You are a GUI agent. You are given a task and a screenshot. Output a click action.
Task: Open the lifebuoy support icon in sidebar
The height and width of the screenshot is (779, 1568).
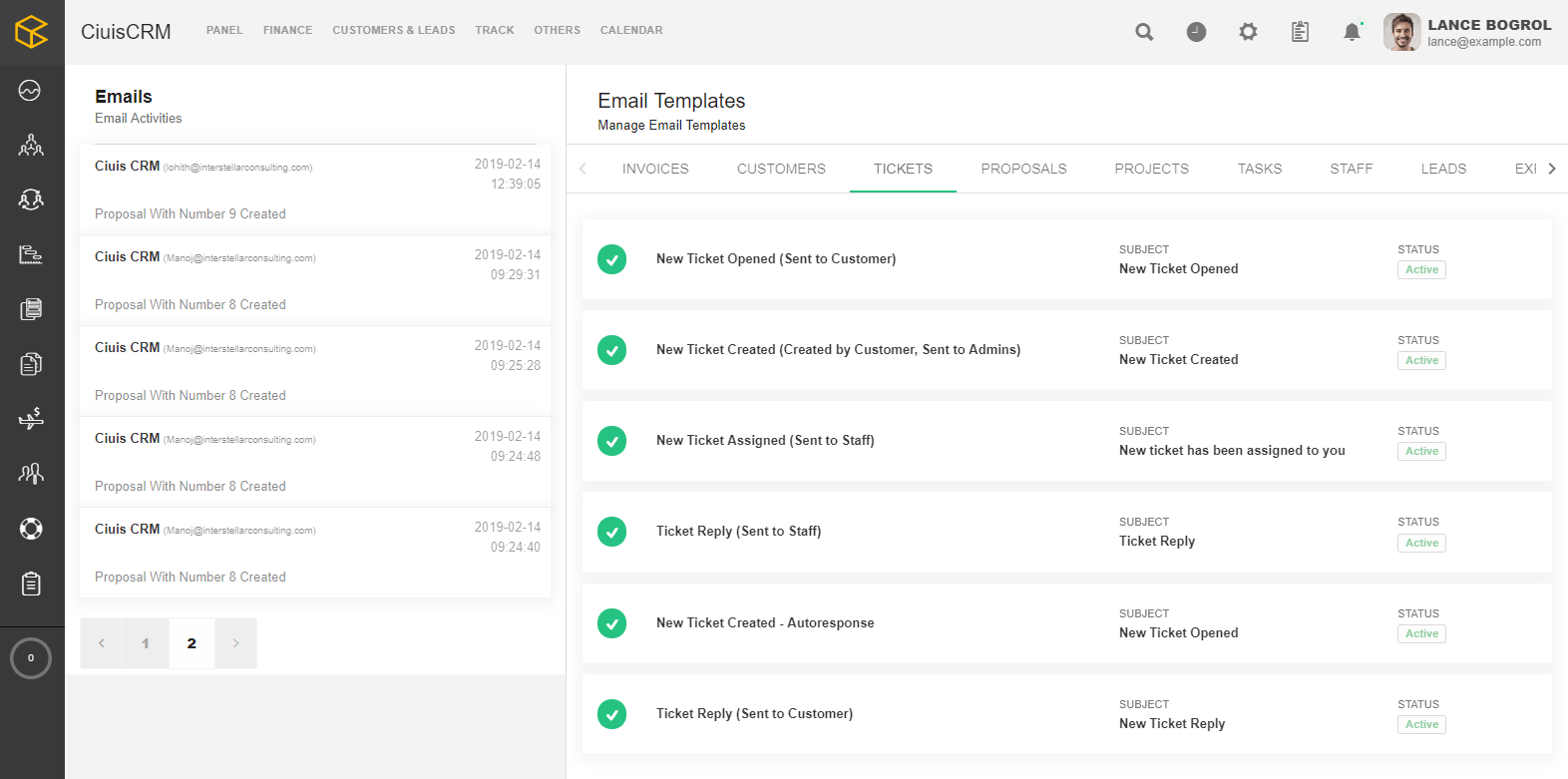(31, 529)
